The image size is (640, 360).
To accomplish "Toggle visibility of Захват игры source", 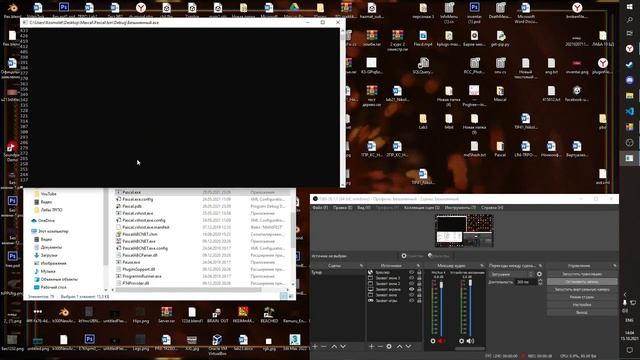I will pos(411,300).
